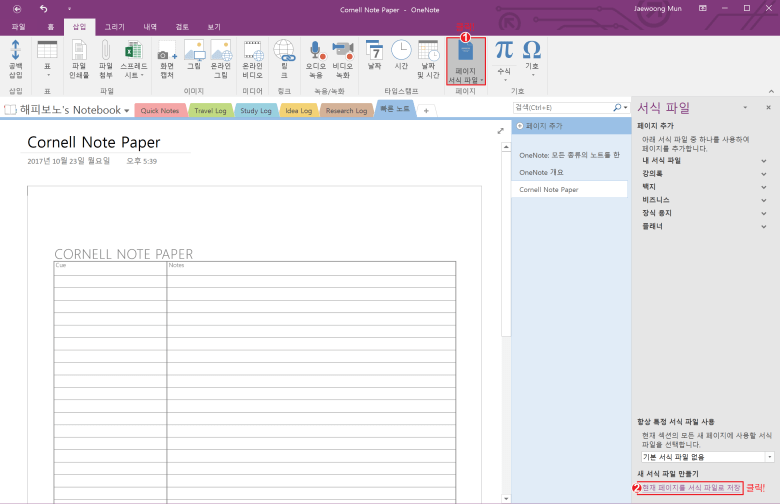780x504 pixels.
Task: Open the 파일 menu tab
Action: (18, 27)
